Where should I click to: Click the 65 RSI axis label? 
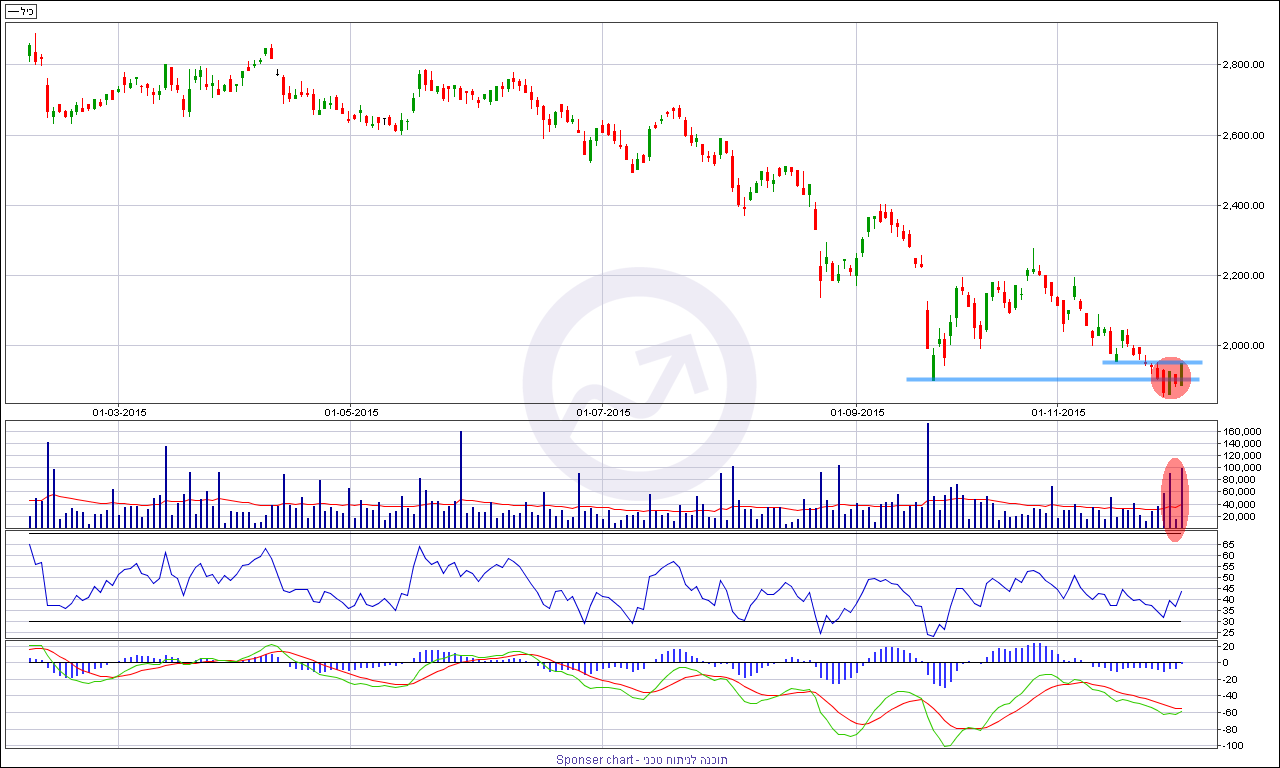coord(1227,545)
